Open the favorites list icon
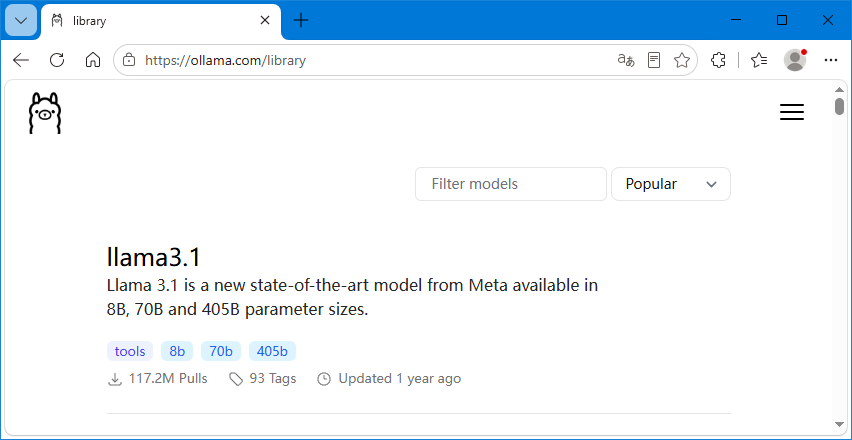Screen dimensions: 852x440 pos(759,60)
